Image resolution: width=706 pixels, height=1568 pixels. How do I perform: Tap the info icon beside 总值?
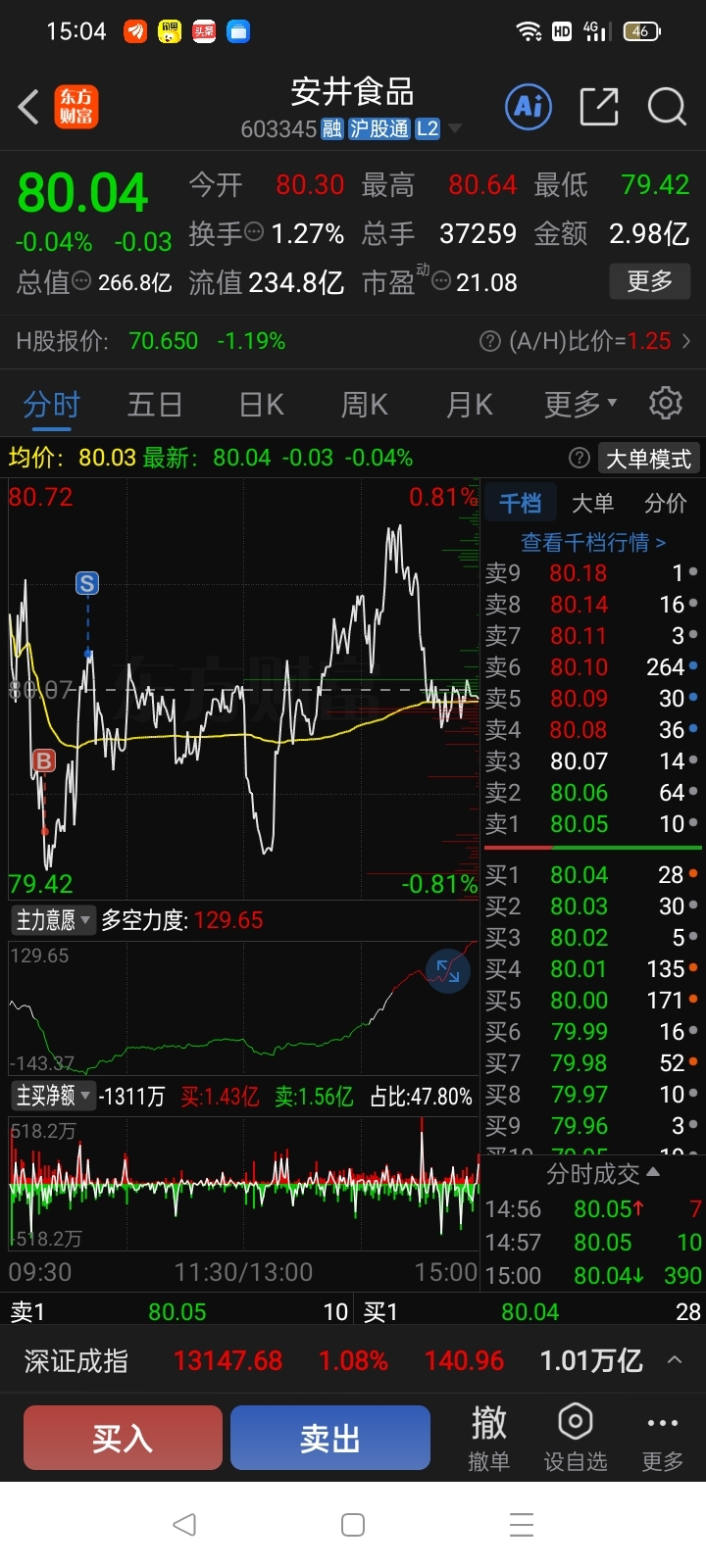[82, 281]
